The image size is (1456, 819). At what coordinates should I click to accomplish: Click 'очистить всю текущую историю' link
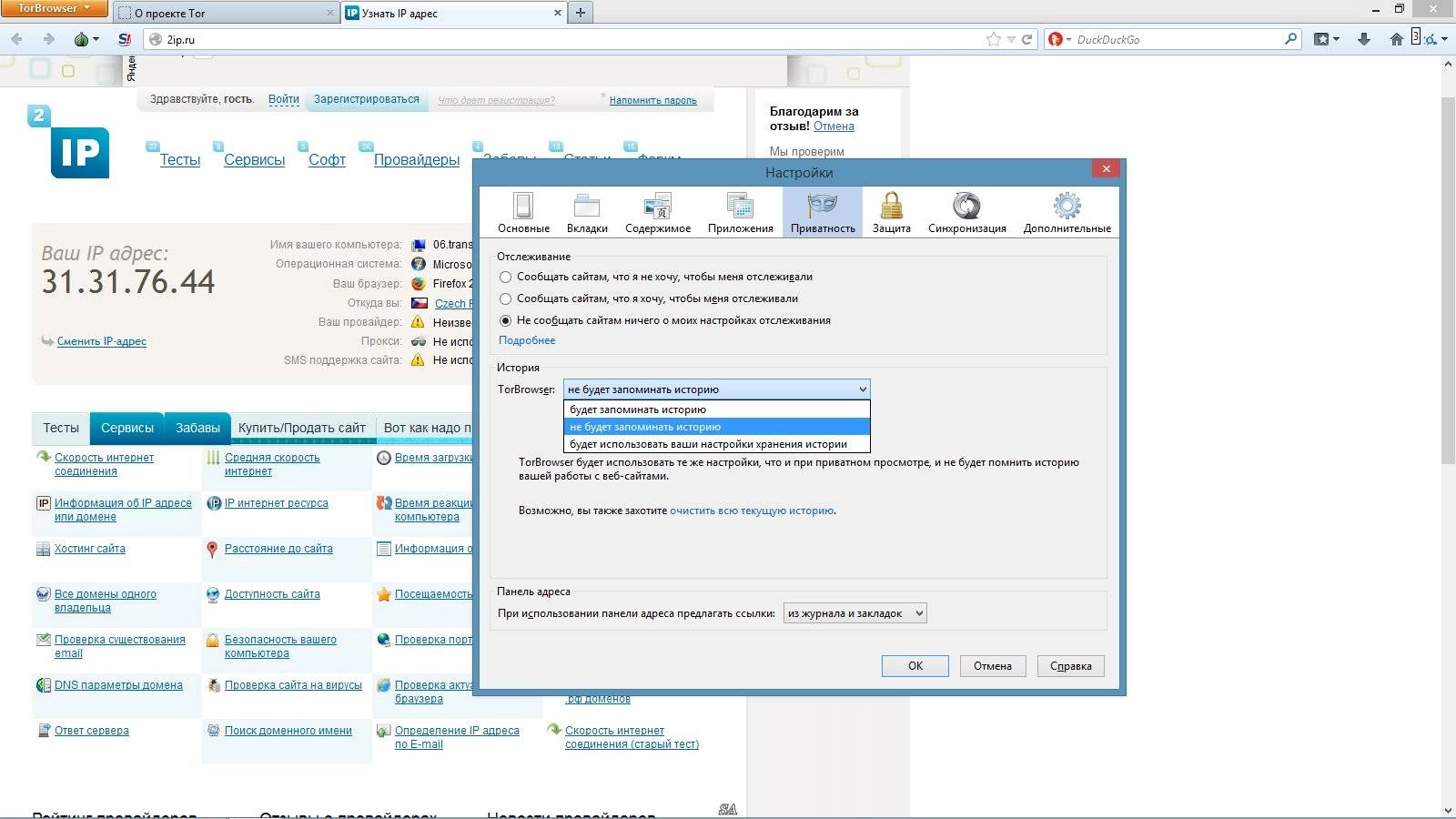pos(752,511)
